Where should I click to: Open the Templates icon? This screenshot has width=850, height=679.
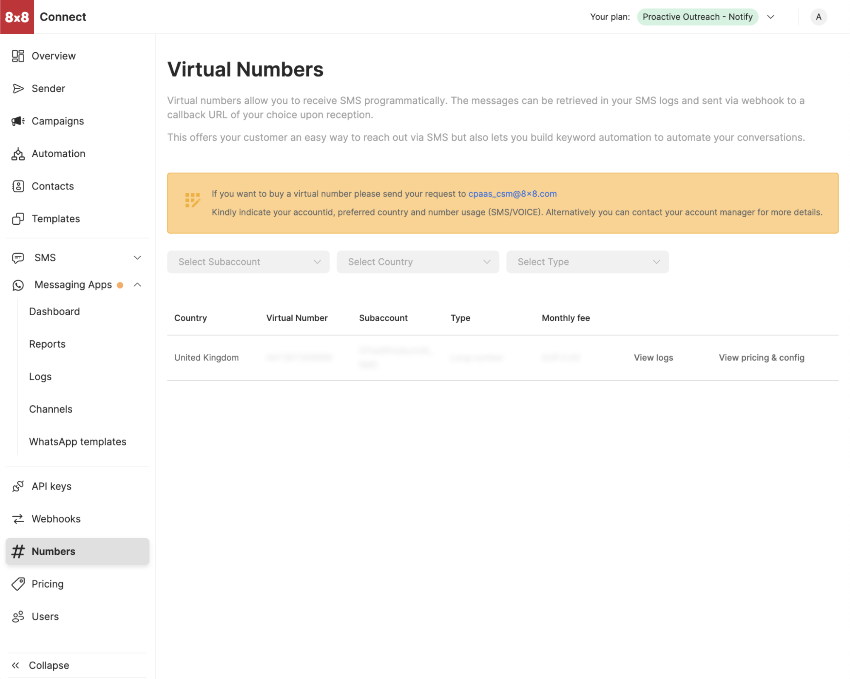click(18, 219)
